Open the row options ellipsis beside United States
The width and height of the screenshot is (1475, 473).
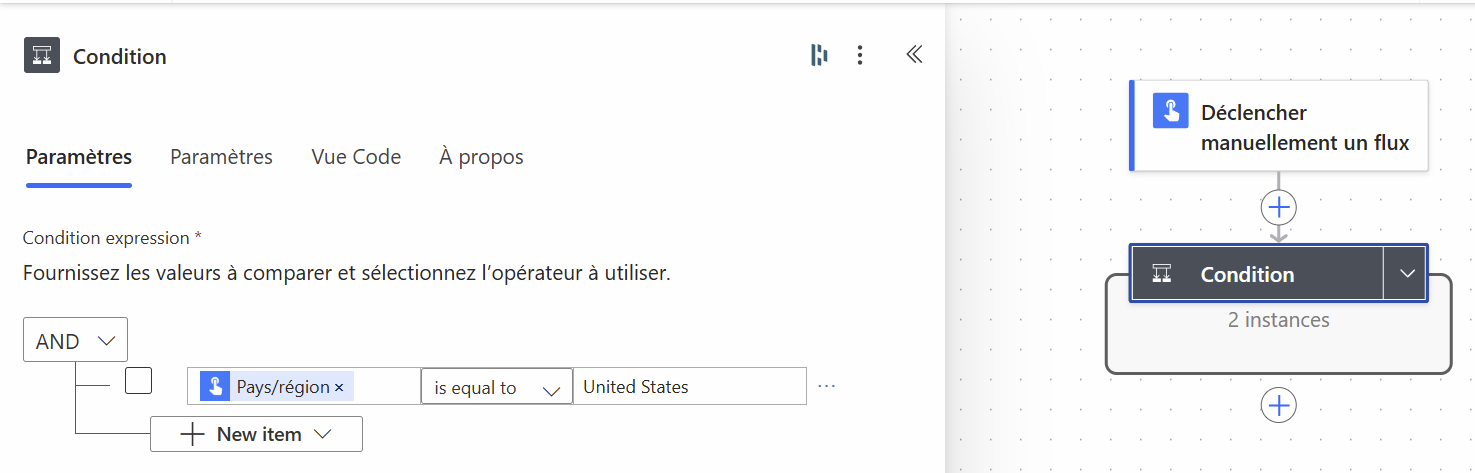pyautogui.click(x=826, y=387)
